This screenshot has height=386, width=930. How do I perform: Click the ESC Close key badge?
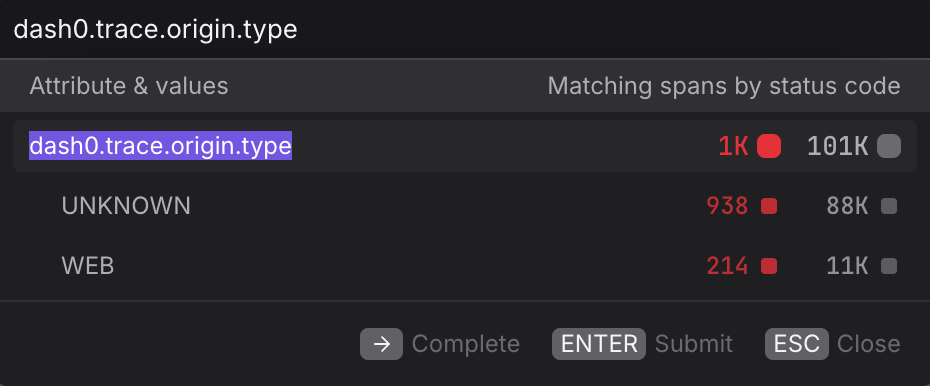tap(797, 344)
